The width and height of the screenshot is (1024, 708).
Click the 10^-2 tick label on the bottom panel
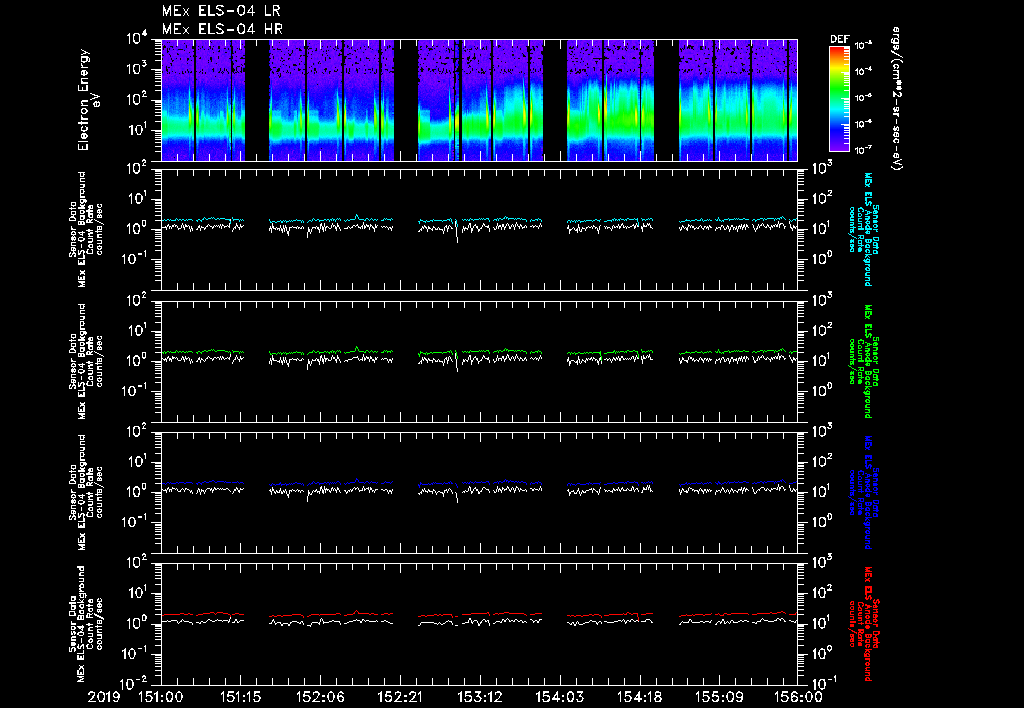coord(135,683)
